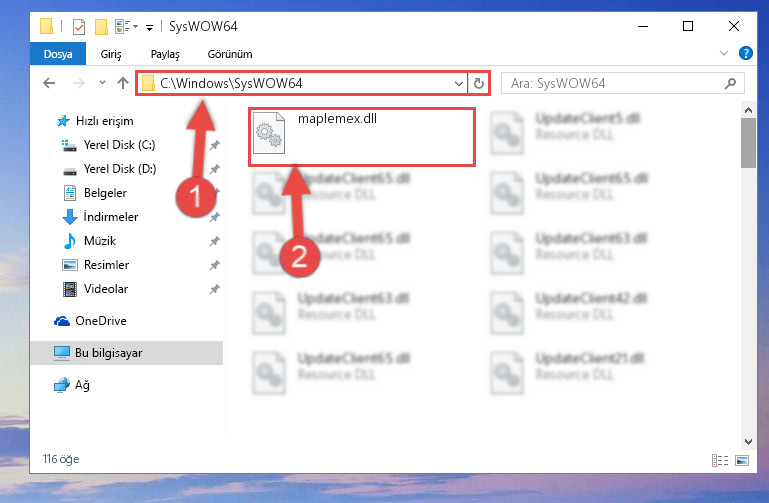Click the pin icon next to Yerel Disk (C:)
The height and width of the screenshot is (503, 769).
[x=214, y=145]
